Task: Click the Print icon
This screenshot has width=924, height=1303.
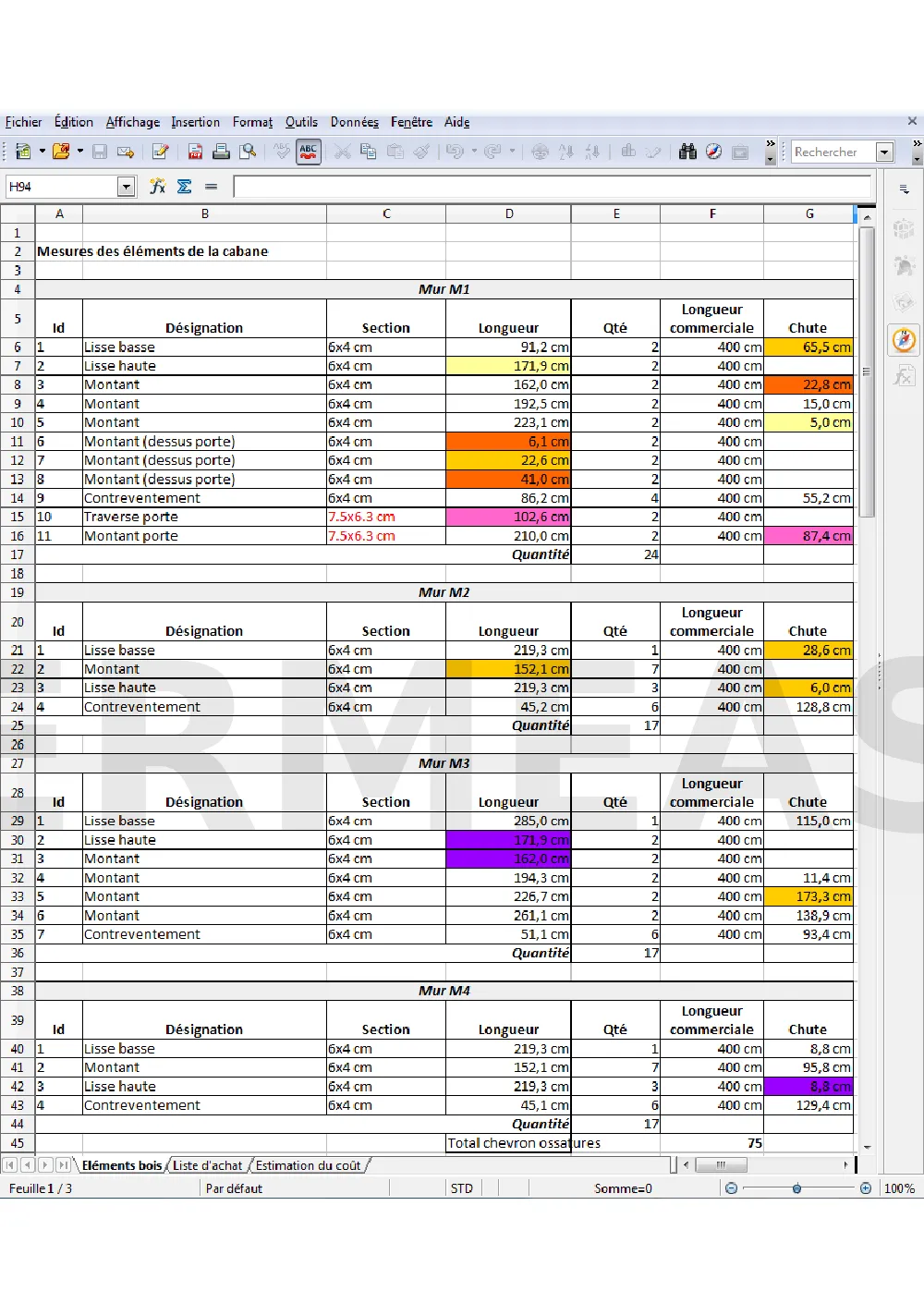Action: (x=221, y=152)
